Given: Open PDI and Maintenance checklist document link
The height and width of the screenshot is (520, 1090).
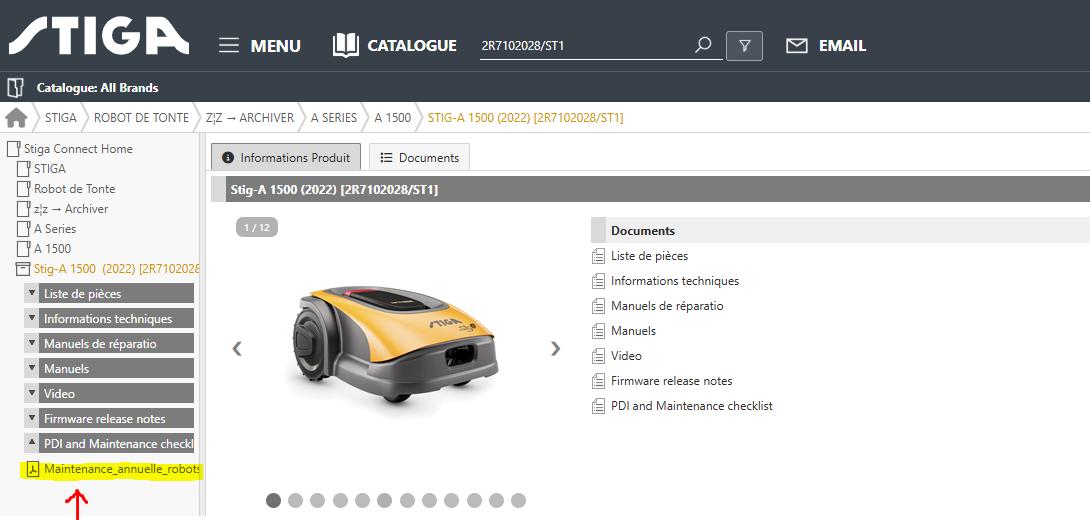Looking at the screenshot, I should (x=692, y=406).
